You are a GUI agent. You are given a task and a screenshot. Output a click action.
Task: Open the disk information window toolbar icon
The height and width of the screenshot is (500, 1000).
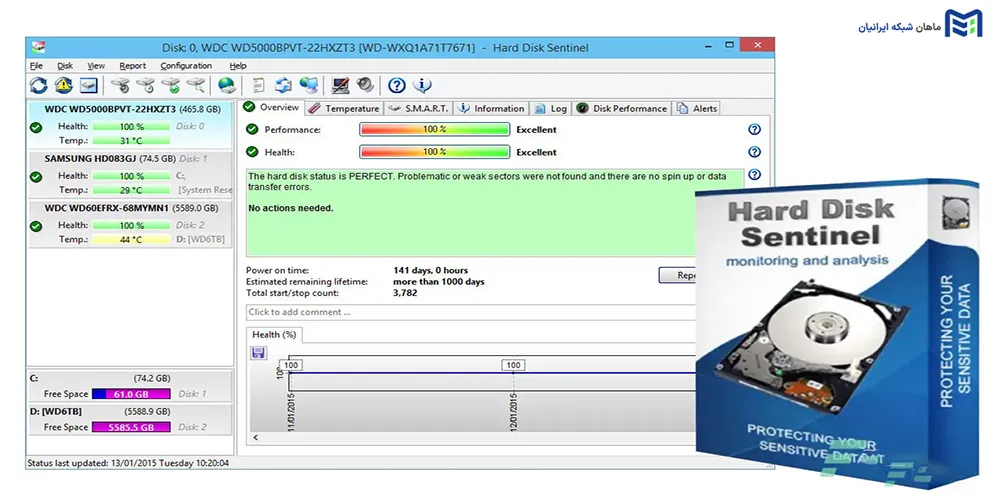pos(88,85)
